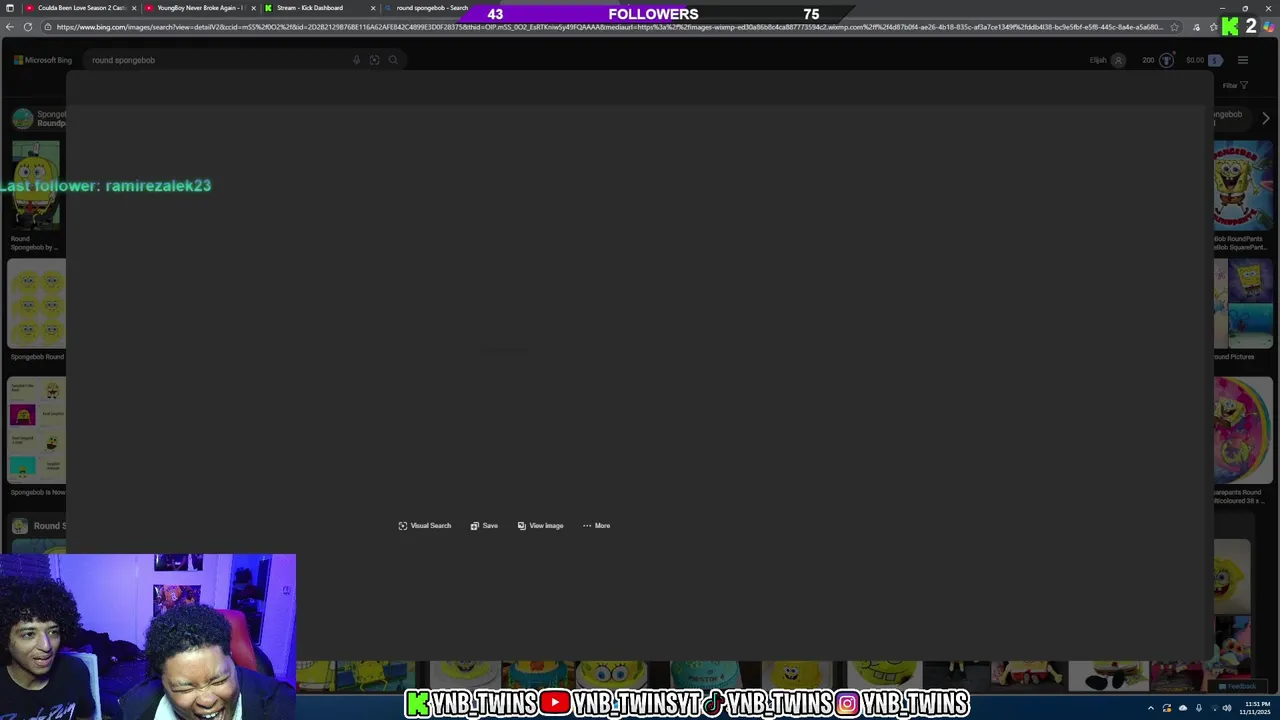1280x720 pixels.
Task: Close the Stream - Kick Dashboard tab
Action: coord(373,8)
